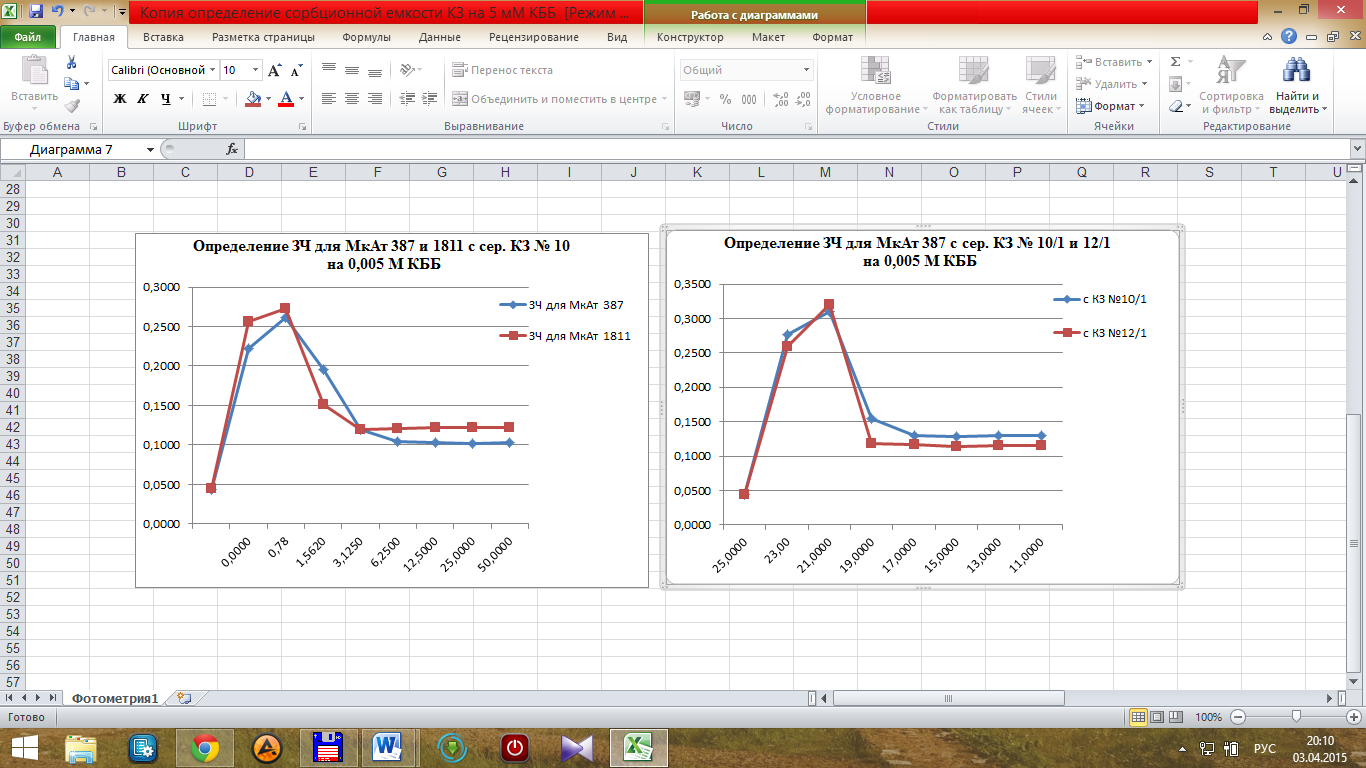Image resolution: width=1366 pixels, height=768 pixels.
Task: Click the Save icon in quick access toolbar
Action: point(36,12)
